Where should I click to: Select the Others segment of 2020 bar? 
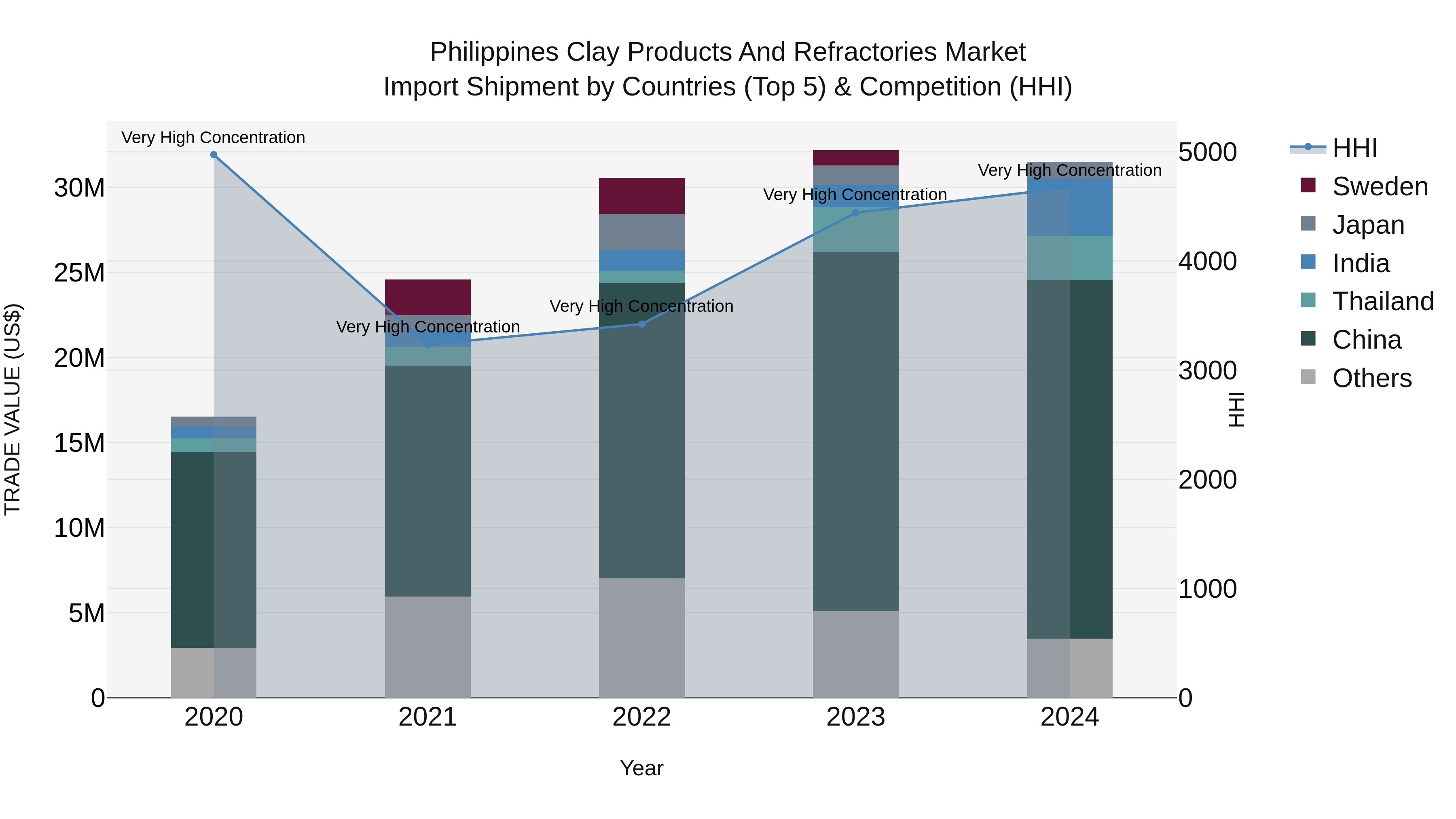214,673
